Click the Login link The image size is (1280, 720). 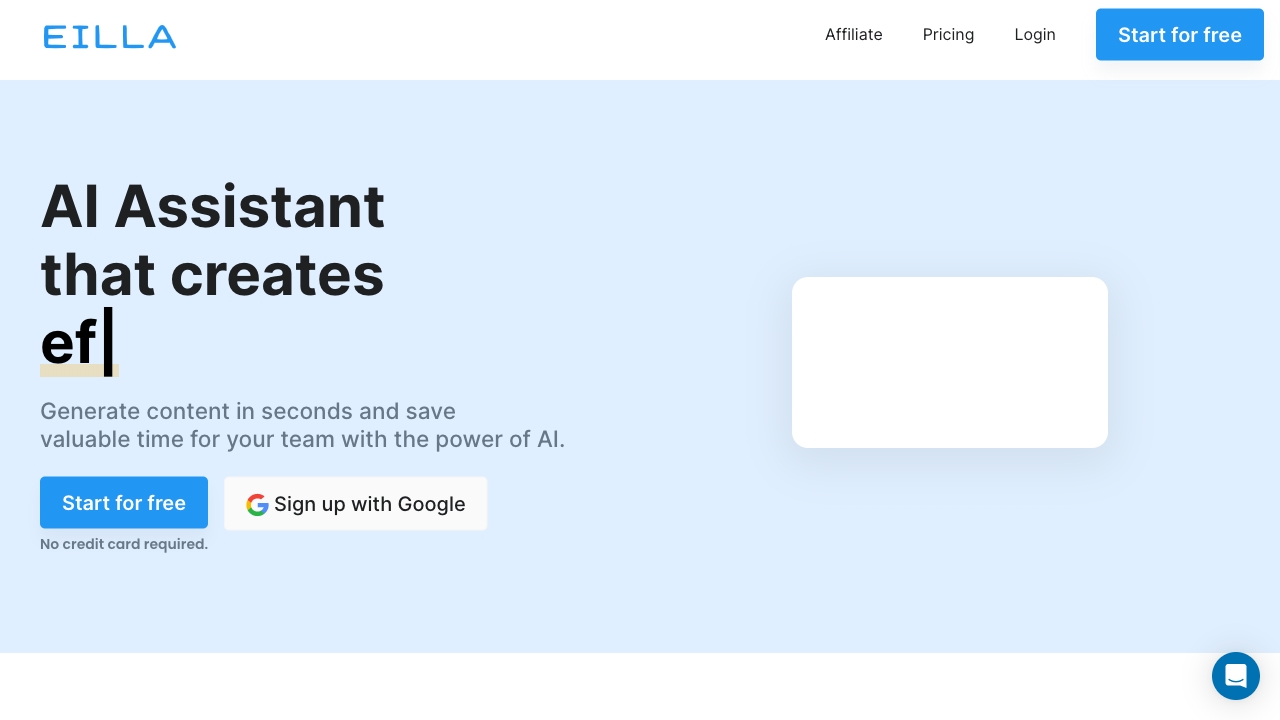tap(1034, 35)
